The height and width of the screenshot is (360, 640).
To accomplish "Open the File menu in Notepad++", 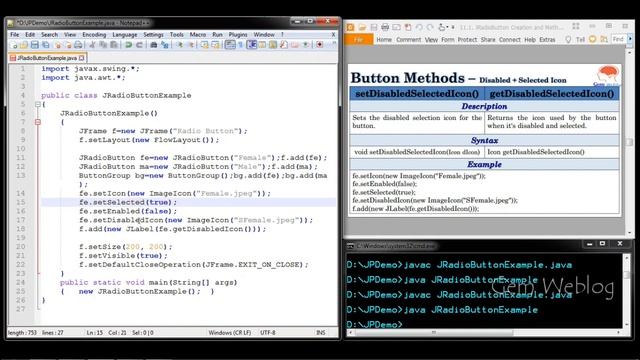I will pos(15,35).
